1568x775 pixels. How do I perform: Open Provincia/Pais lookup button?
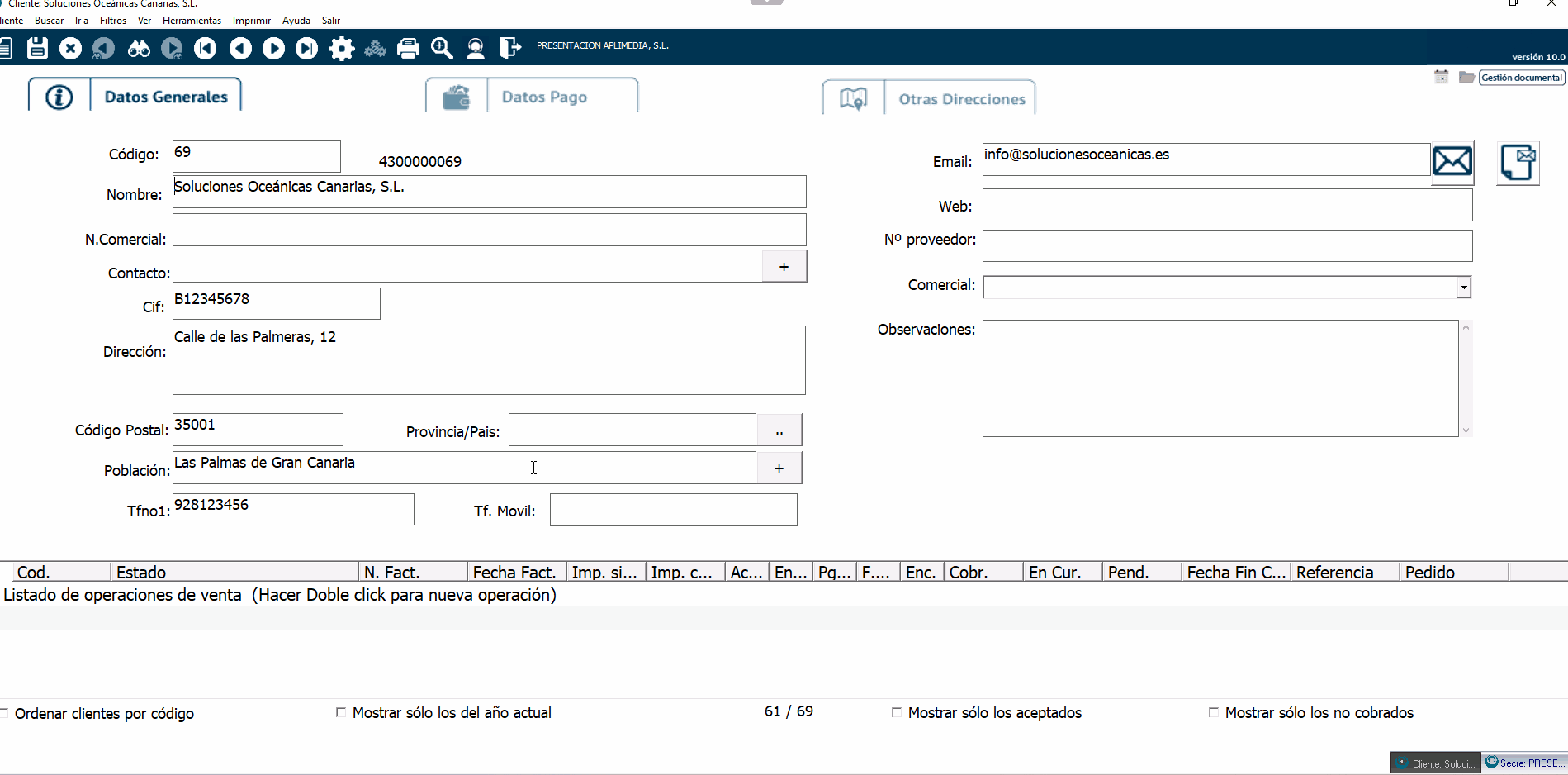tap(779, 430)
